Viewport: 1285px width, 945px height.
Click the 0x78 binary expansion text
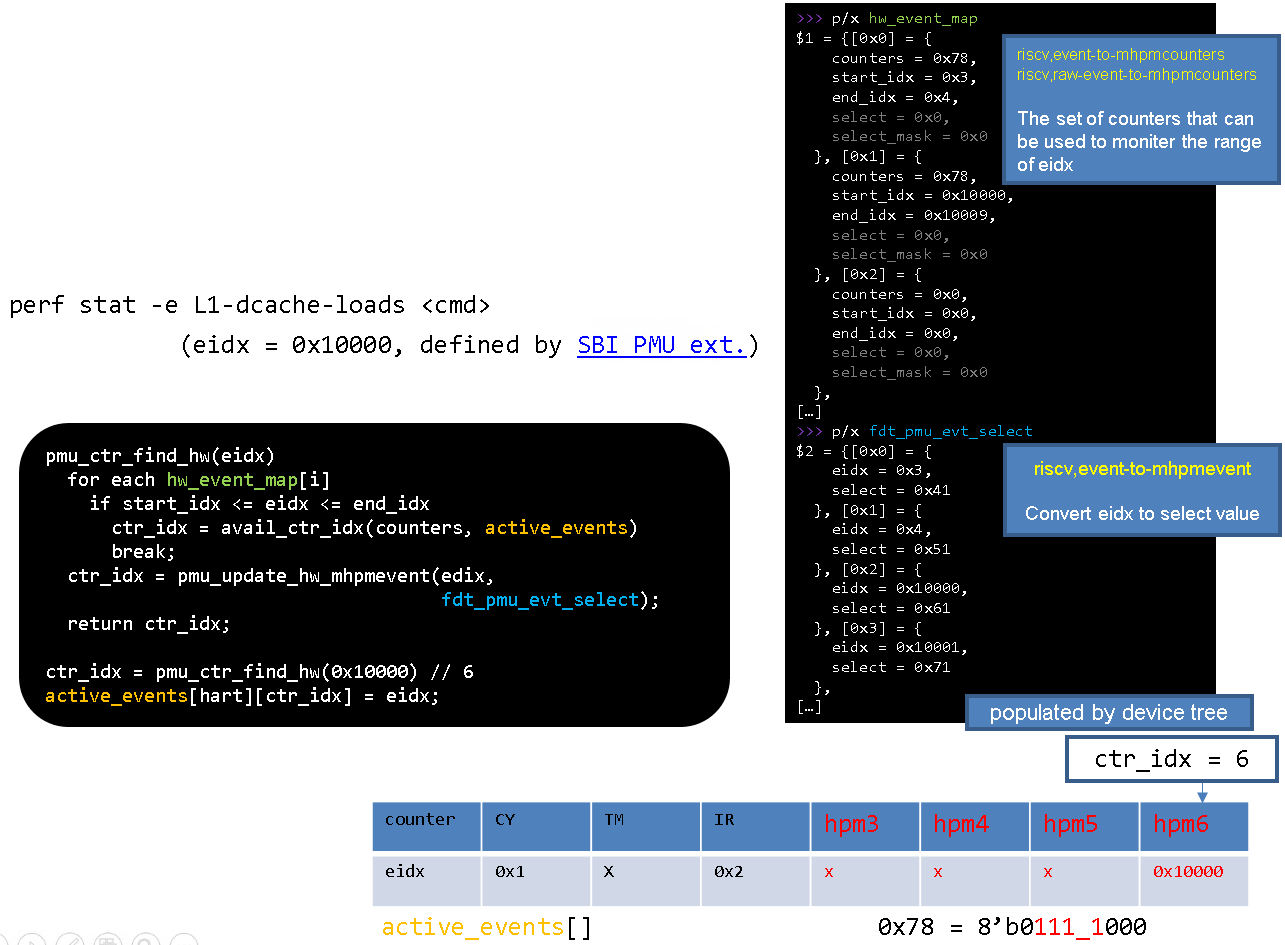1011,927
